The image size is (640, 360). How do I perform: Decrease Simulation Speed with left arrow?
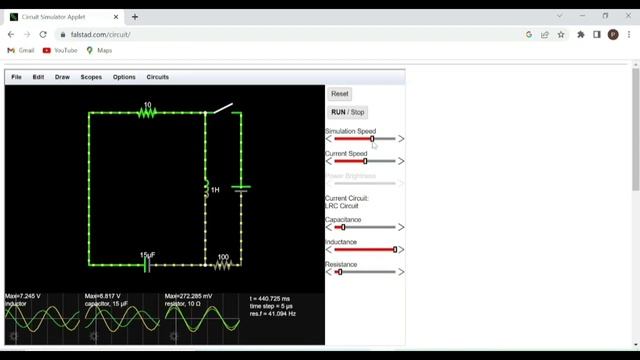pos(329,139)
